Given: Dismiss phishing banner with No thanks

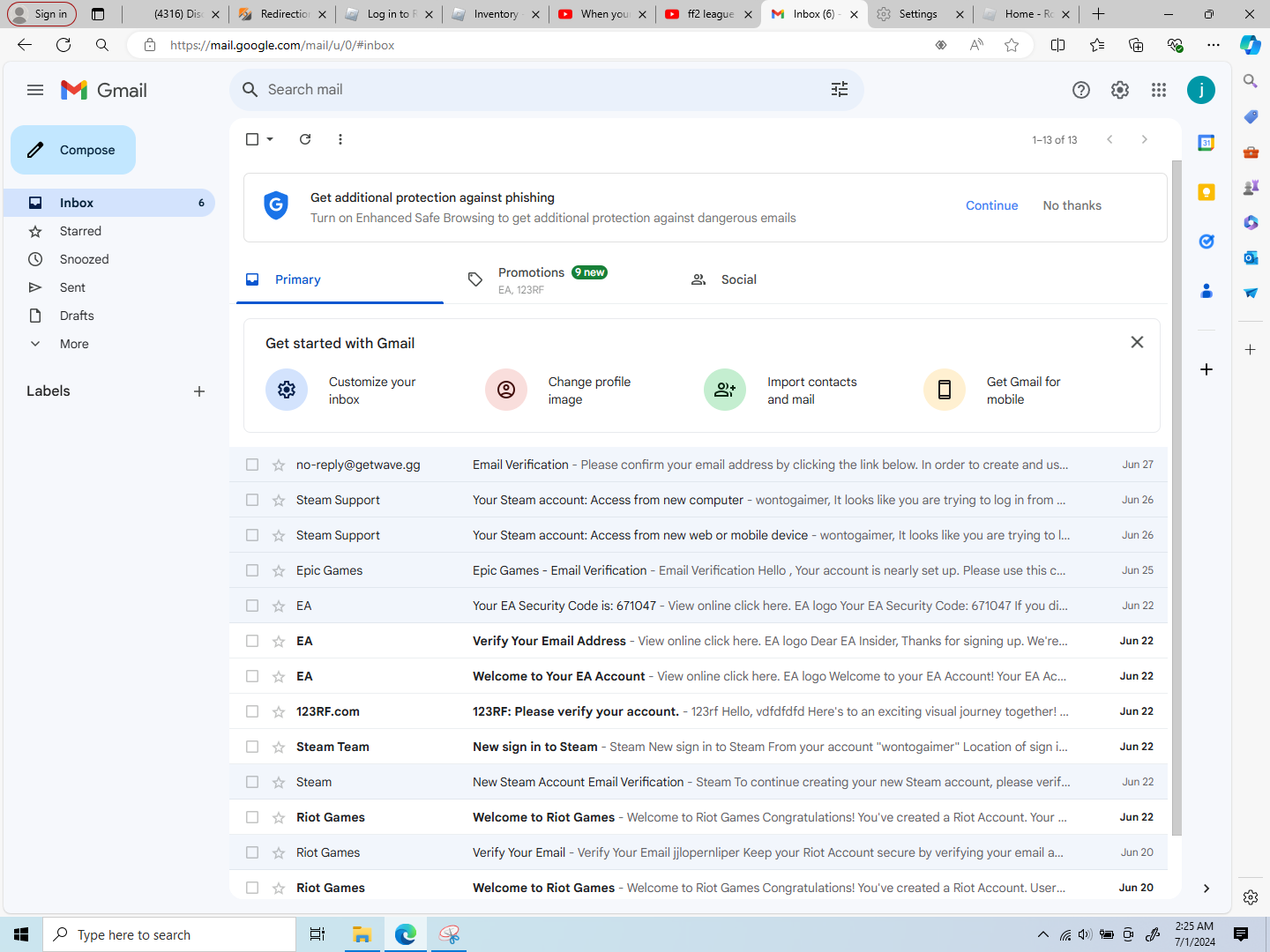Looking at the screenshot, I should (1072, 205).
